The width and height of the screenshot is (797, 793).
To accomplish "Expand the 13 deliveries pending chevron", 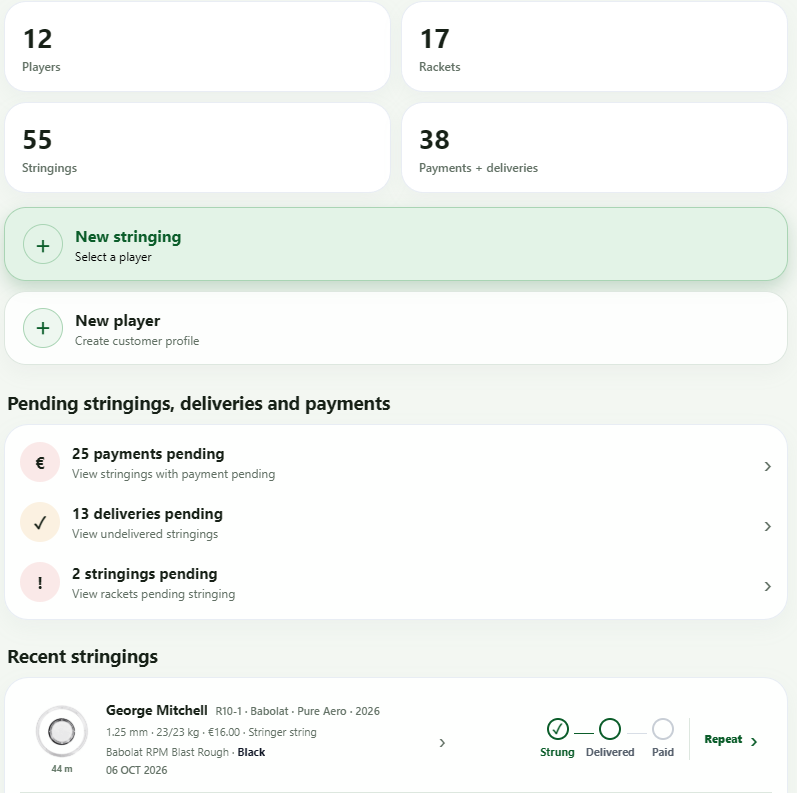I will 768,527.
